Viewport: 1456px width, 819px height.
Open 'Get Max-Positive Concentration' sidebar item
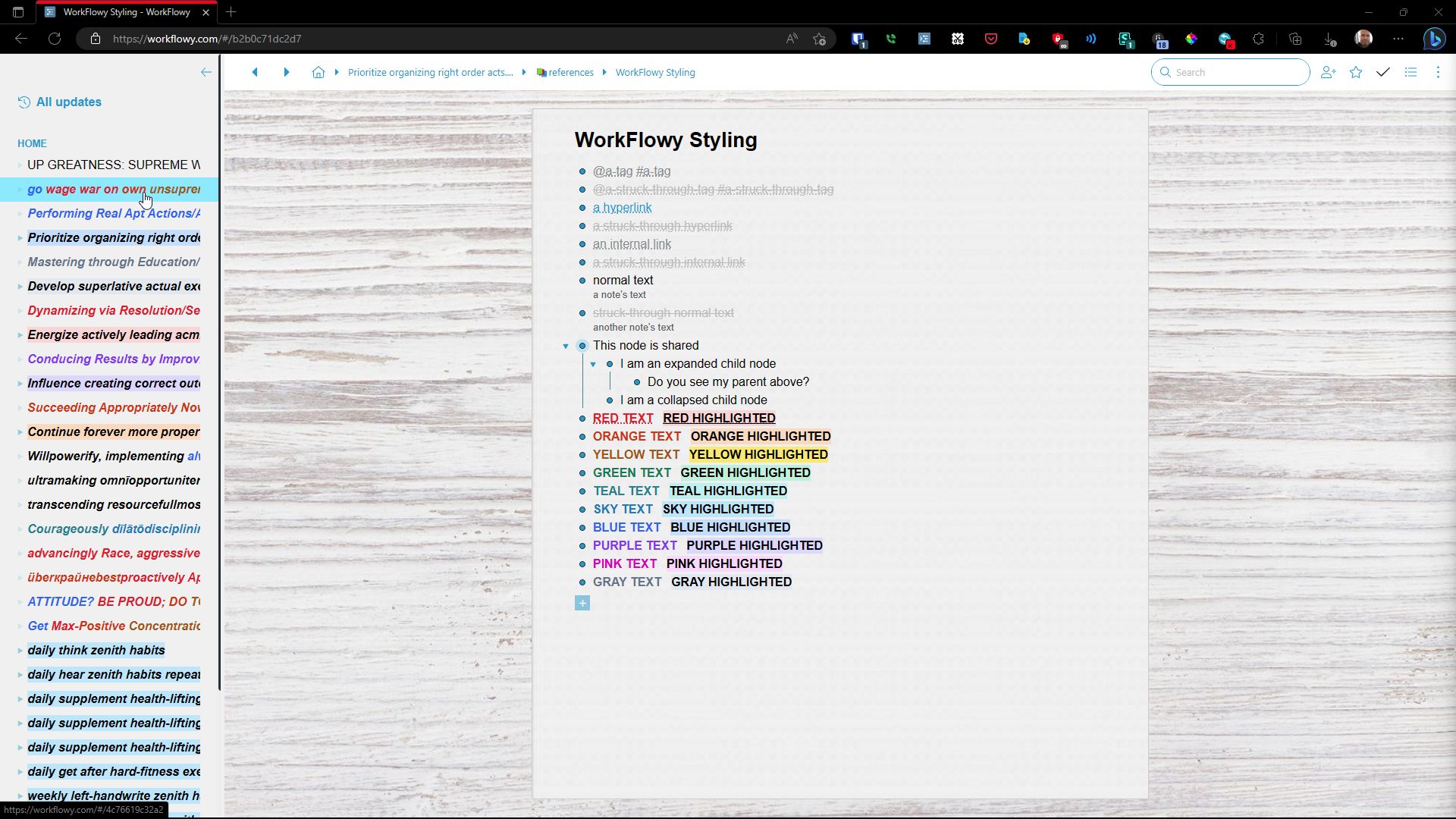pyautogui.click(x=114, y=626)
